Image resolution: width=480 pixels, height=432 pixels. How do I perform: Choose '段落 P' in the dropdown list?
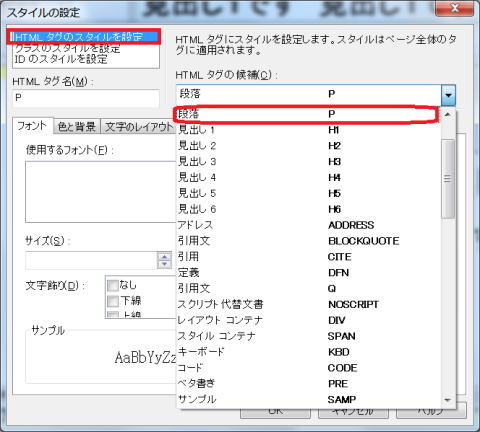click(x=308, y=114)
